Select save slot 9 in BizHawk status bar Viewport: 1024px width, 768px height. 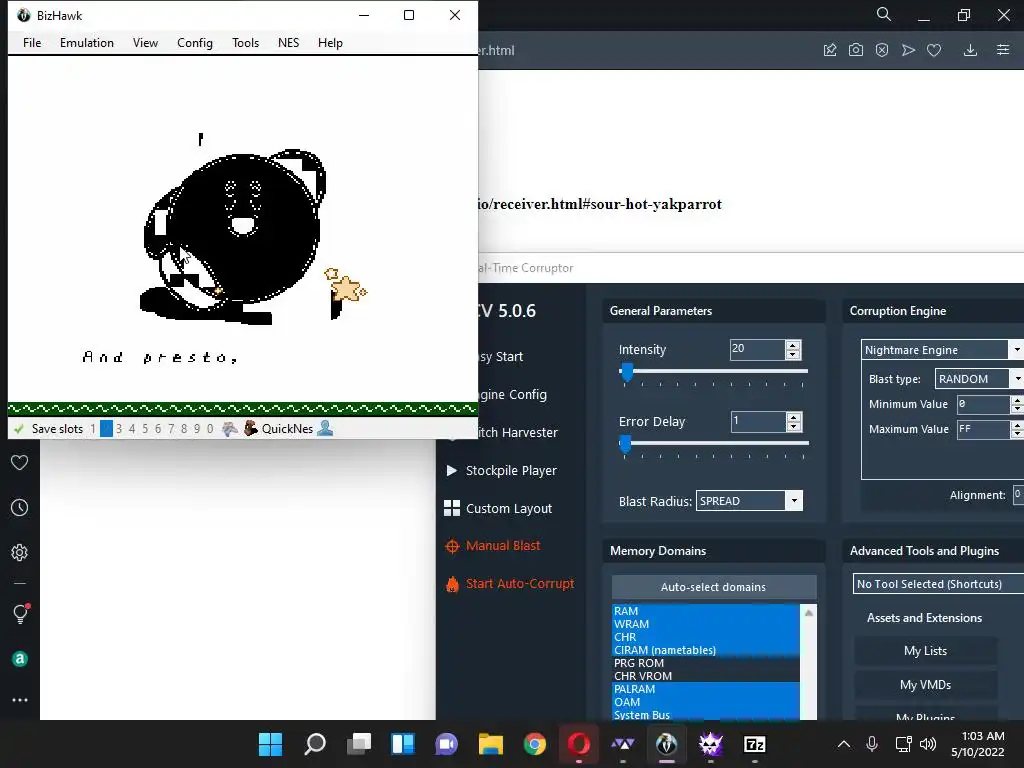[197, 428]
